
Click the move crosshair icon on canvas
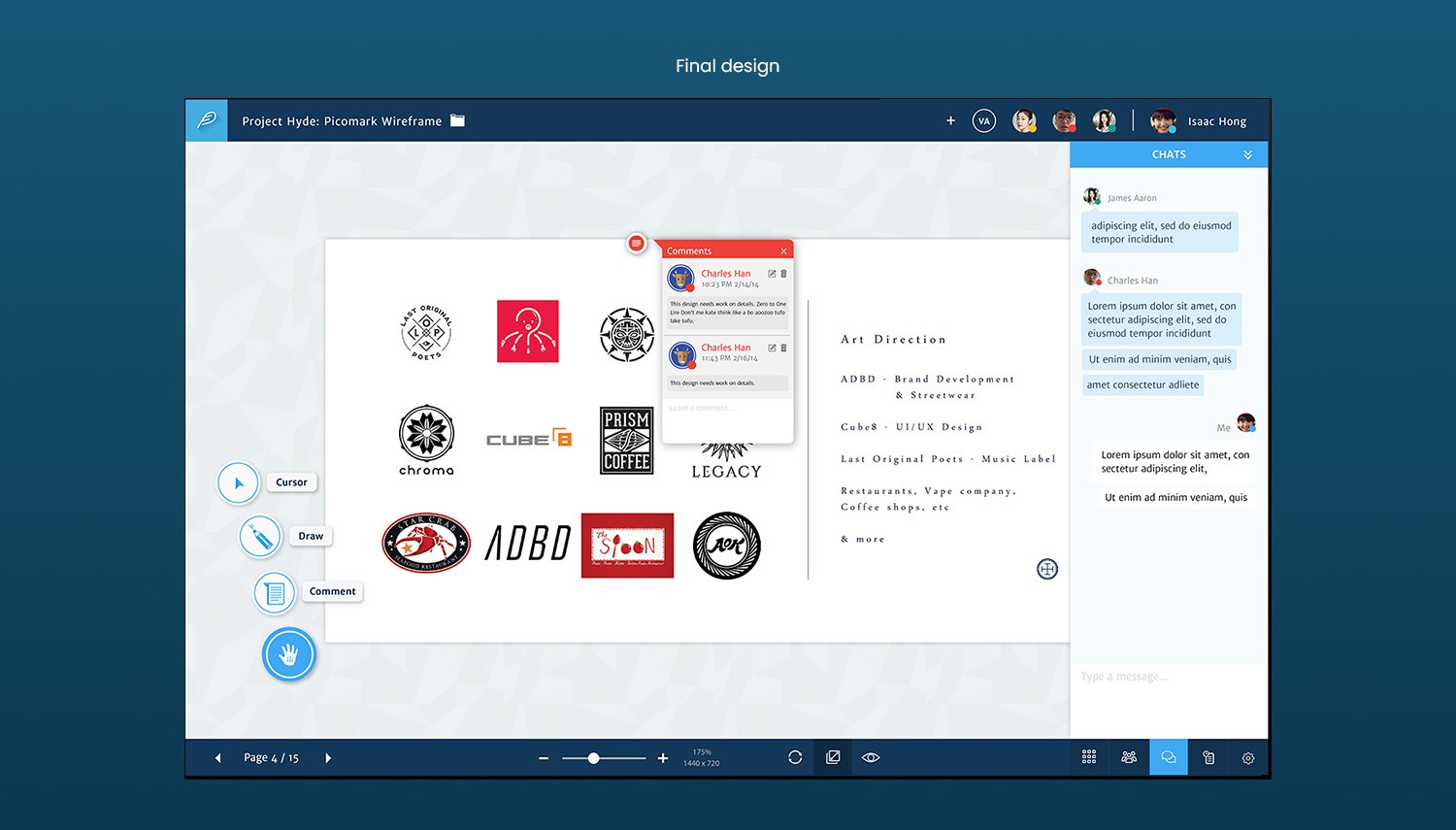(1047, 569)
